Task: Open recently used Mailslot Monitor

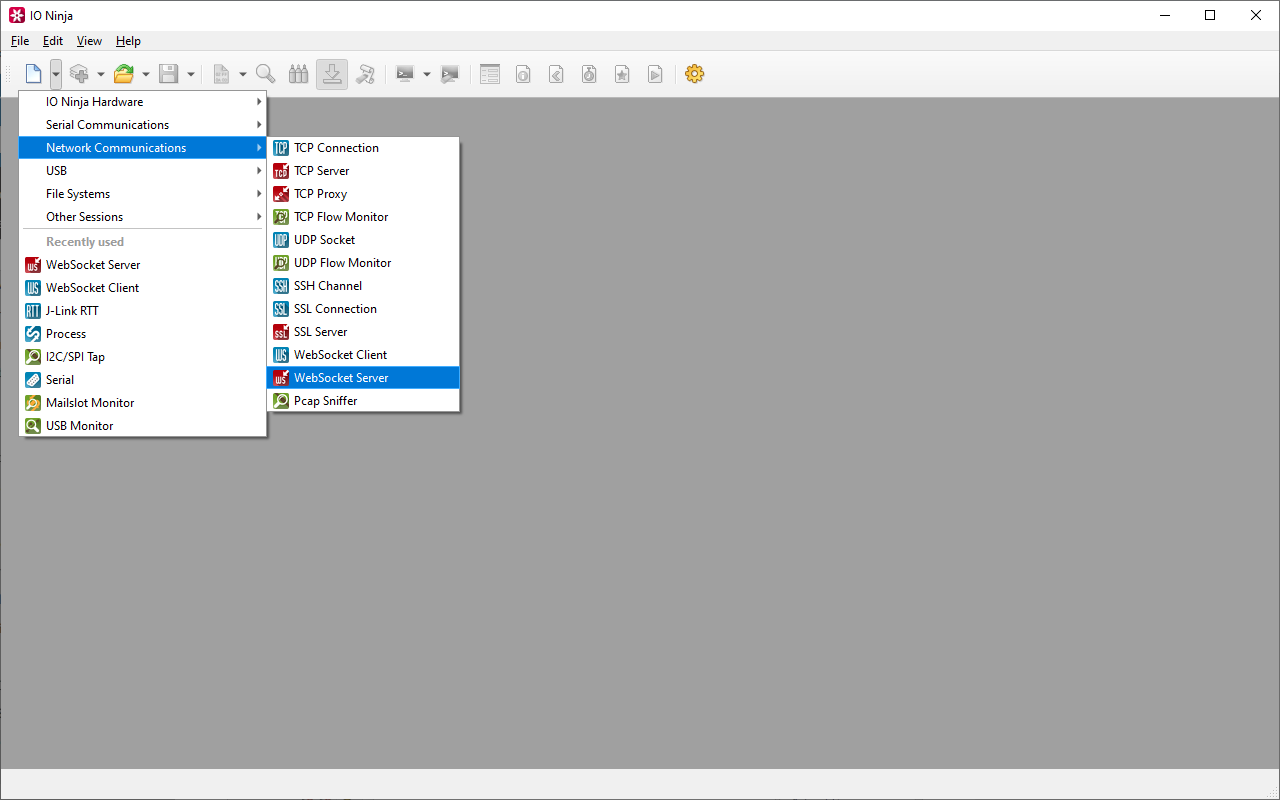Action: (x=143, y=403)
